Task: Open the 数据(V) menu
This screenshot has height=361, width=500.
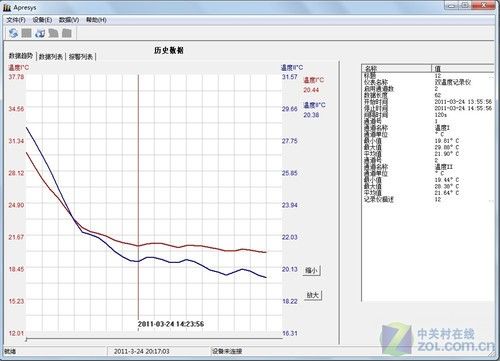Action: point(69,20)
